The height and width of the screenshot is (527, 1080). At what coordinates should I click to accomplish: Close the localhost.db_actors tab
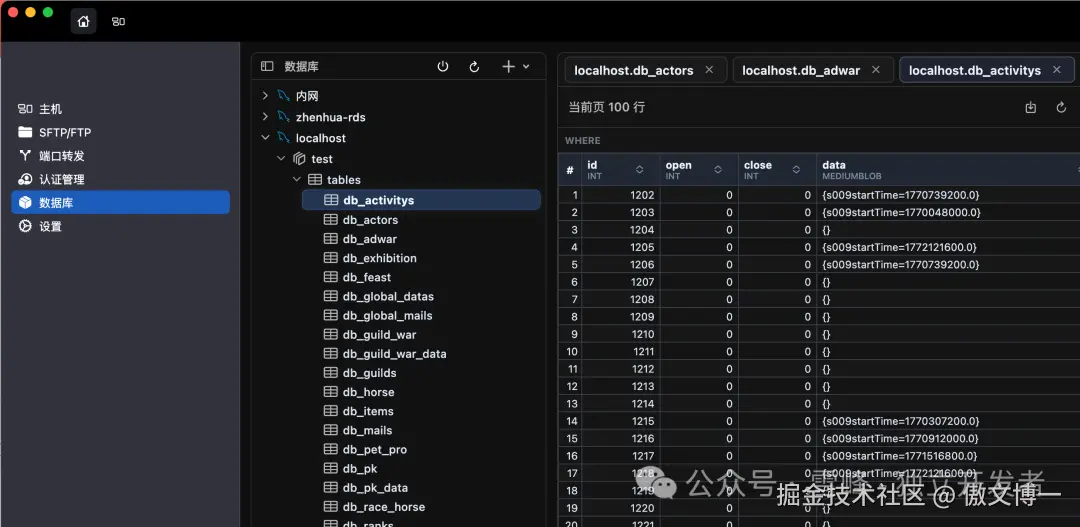[x=709, y=70]
